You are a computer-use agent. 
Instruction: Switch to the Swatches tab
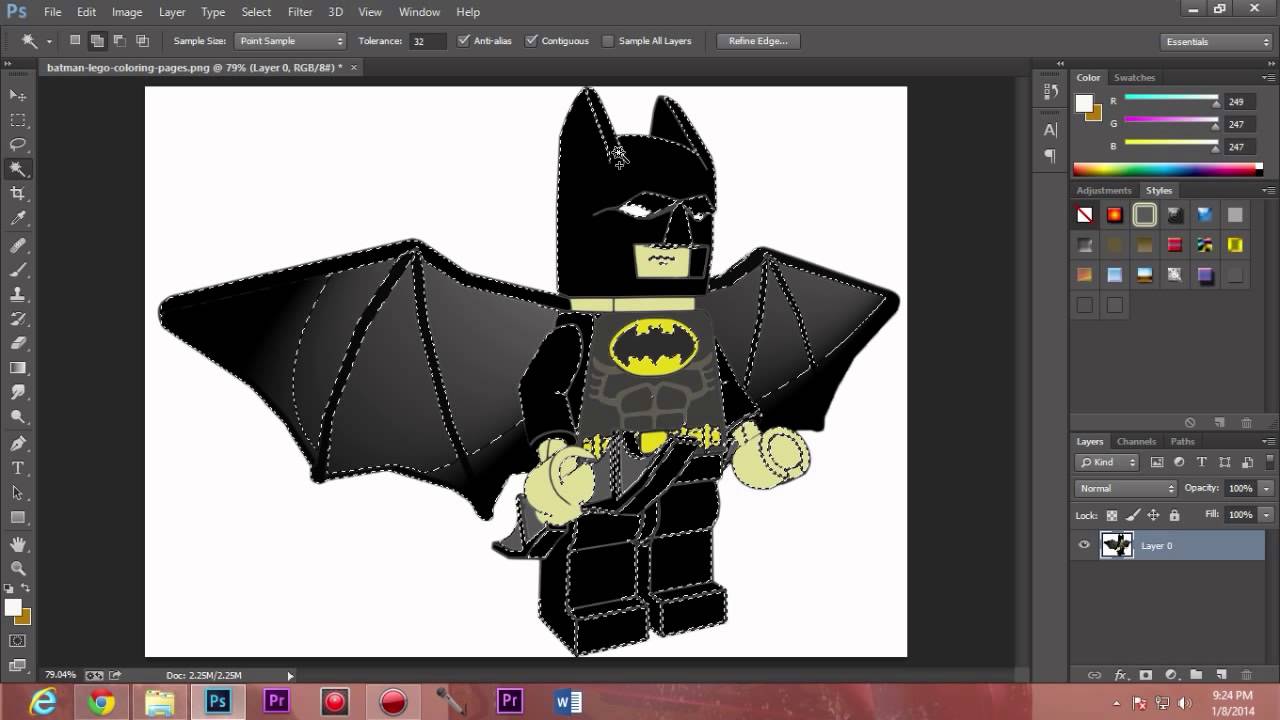[x=1134, y=77]
